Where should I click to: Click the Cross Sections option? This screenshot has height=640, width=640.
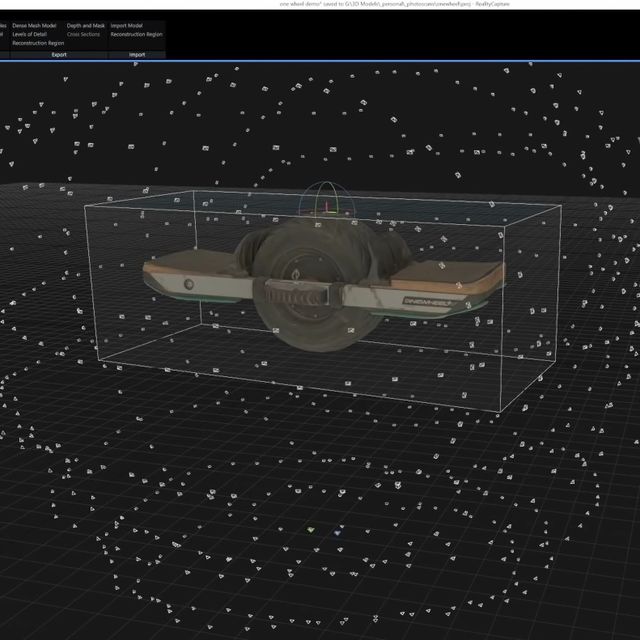(83, 34)
